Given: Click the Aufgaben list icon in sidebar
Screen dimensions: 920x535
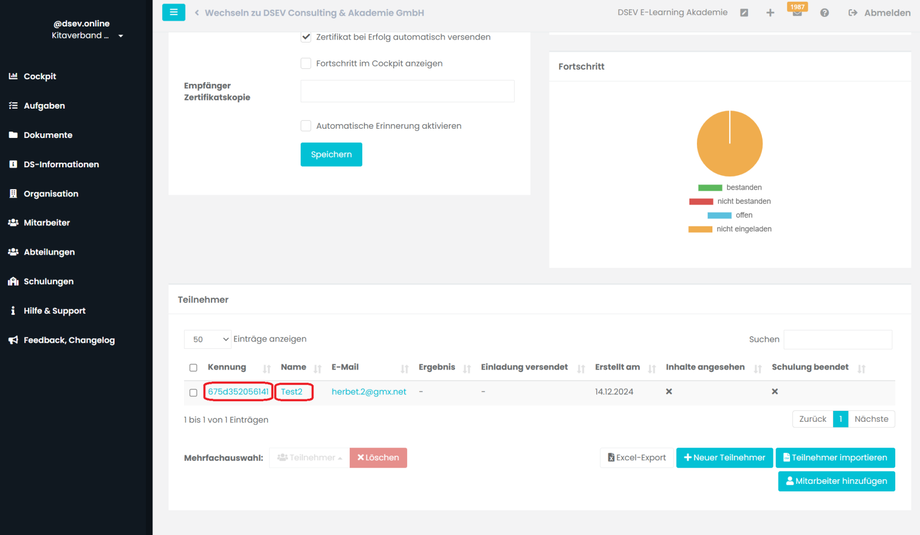Looking at the screenshot, I should pyautogui.click(x=13, y=106).
